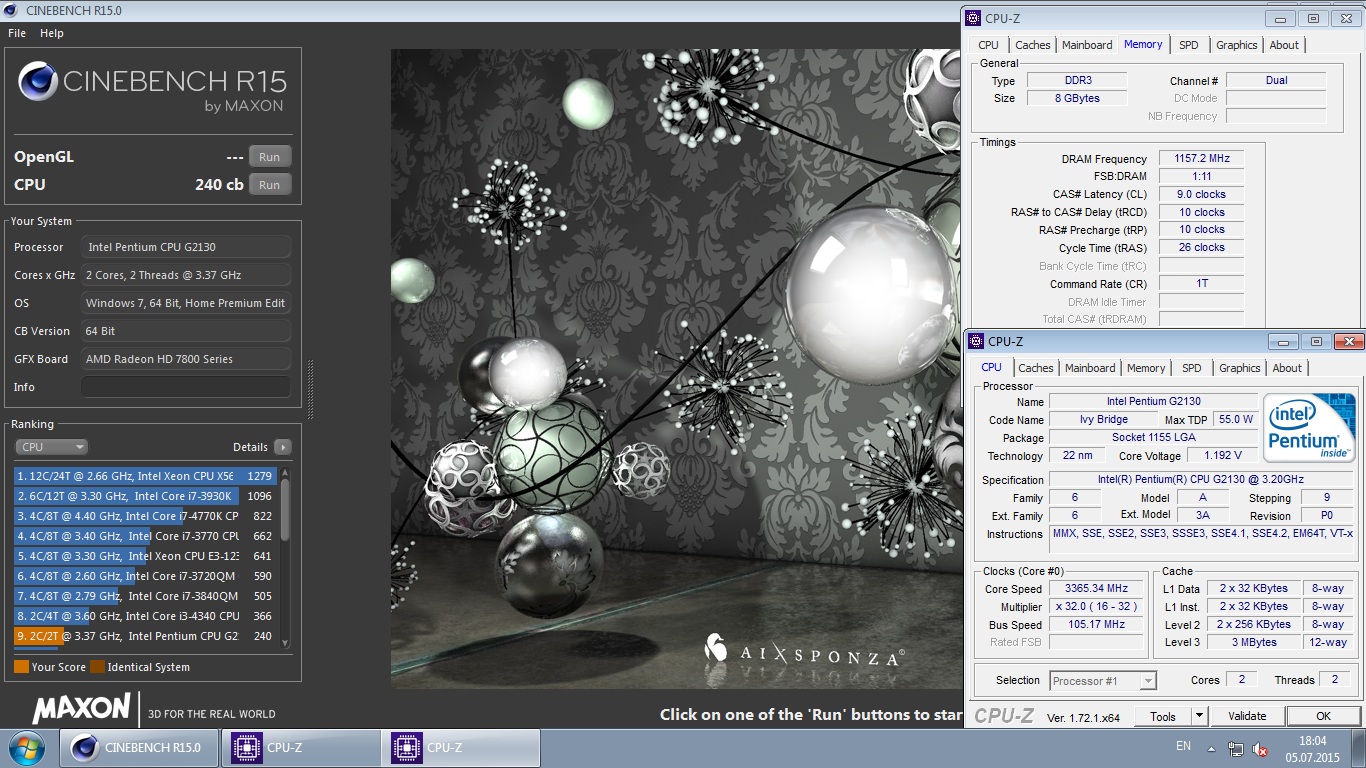
Task: Switch to second CPU-Z taskbar button
Action: 460,748
